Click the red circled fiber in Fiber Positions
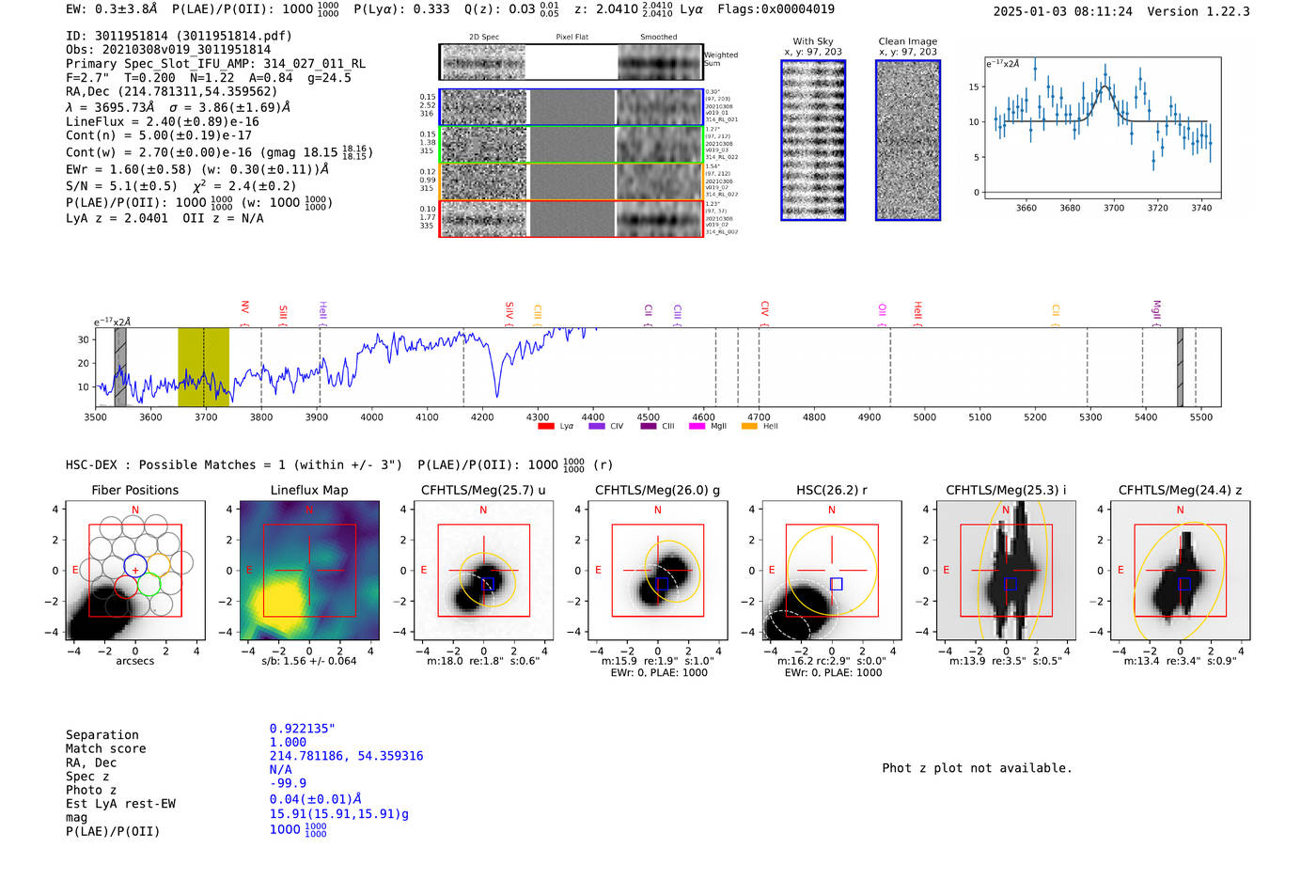Image resolution: width=1316 pixels, height=896 pixels. tap(125, 587)
